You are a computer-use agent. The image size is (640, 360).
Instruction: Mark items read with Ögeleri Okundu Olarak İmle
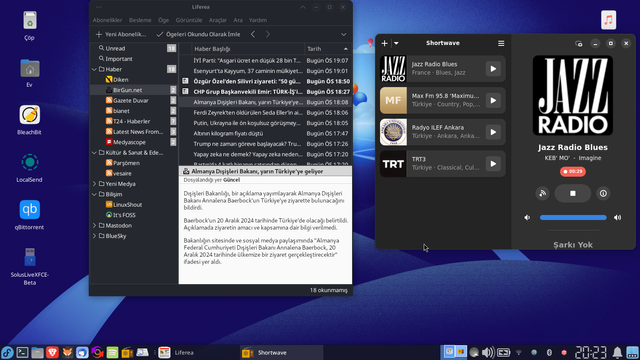click(x=198, y=34)
